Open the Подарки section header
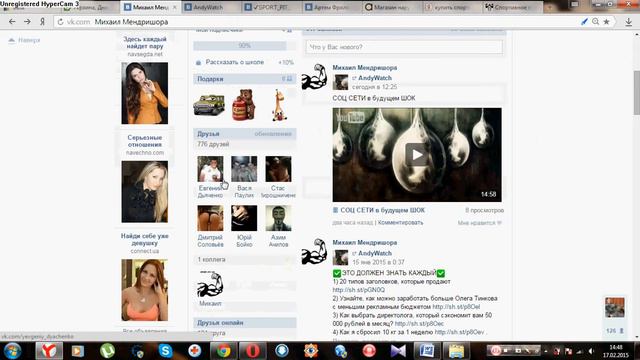The width and height of the screenshot is (640, 360). click(244, 79)
